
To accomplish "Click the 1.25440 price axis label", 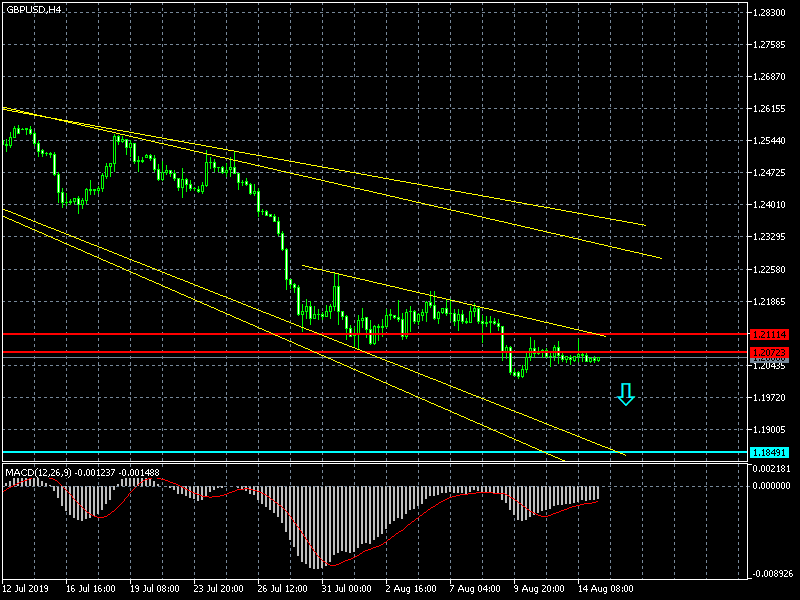I will point(769,141).
